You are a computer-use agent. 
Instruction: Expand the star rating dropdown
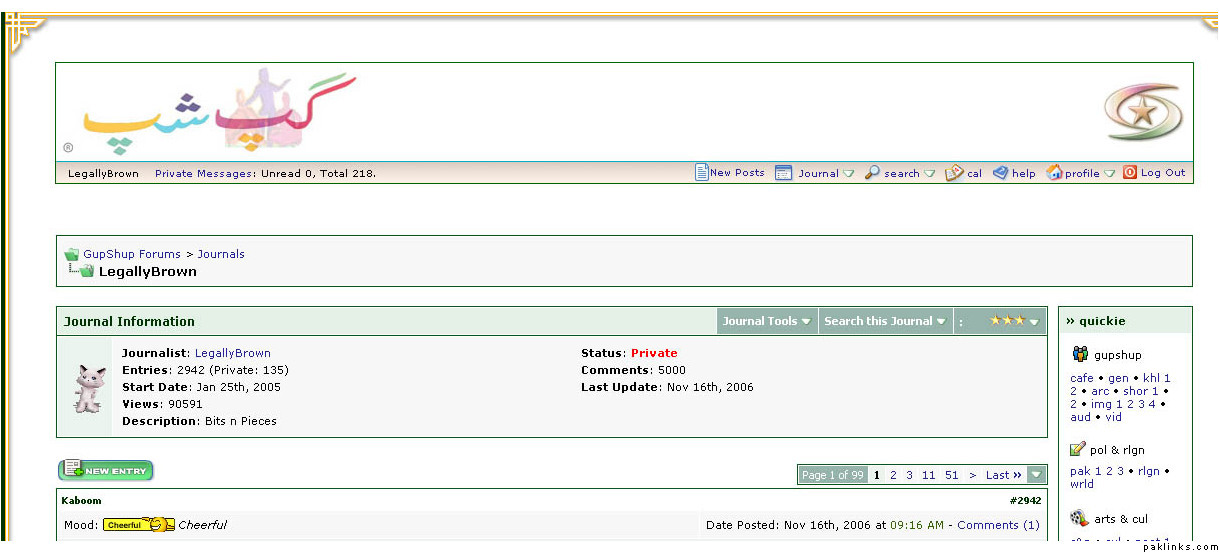[1014, 321]
